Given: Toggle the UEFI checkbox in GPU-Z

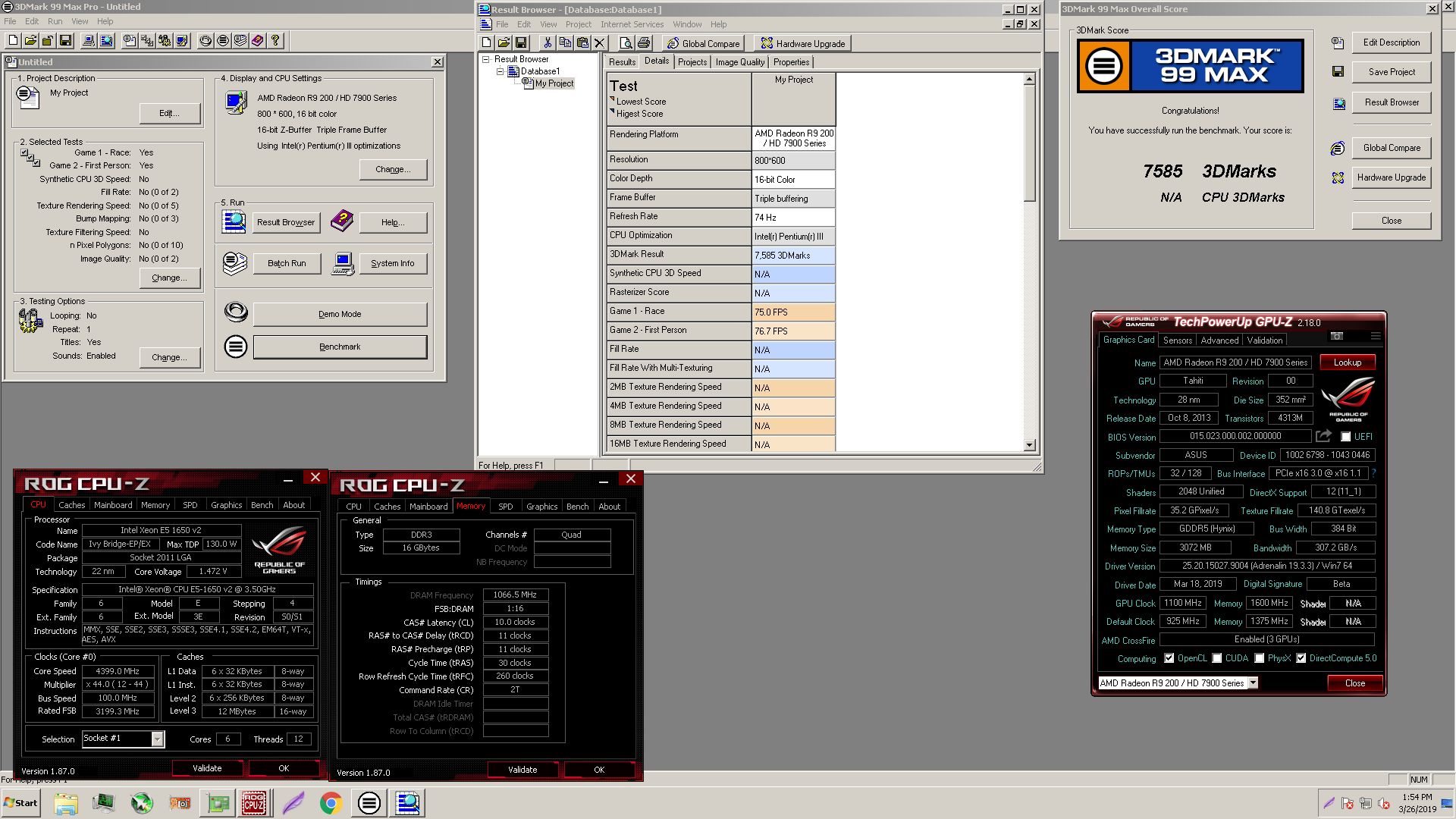Looking at the screenshot, I should [1345, 437].
